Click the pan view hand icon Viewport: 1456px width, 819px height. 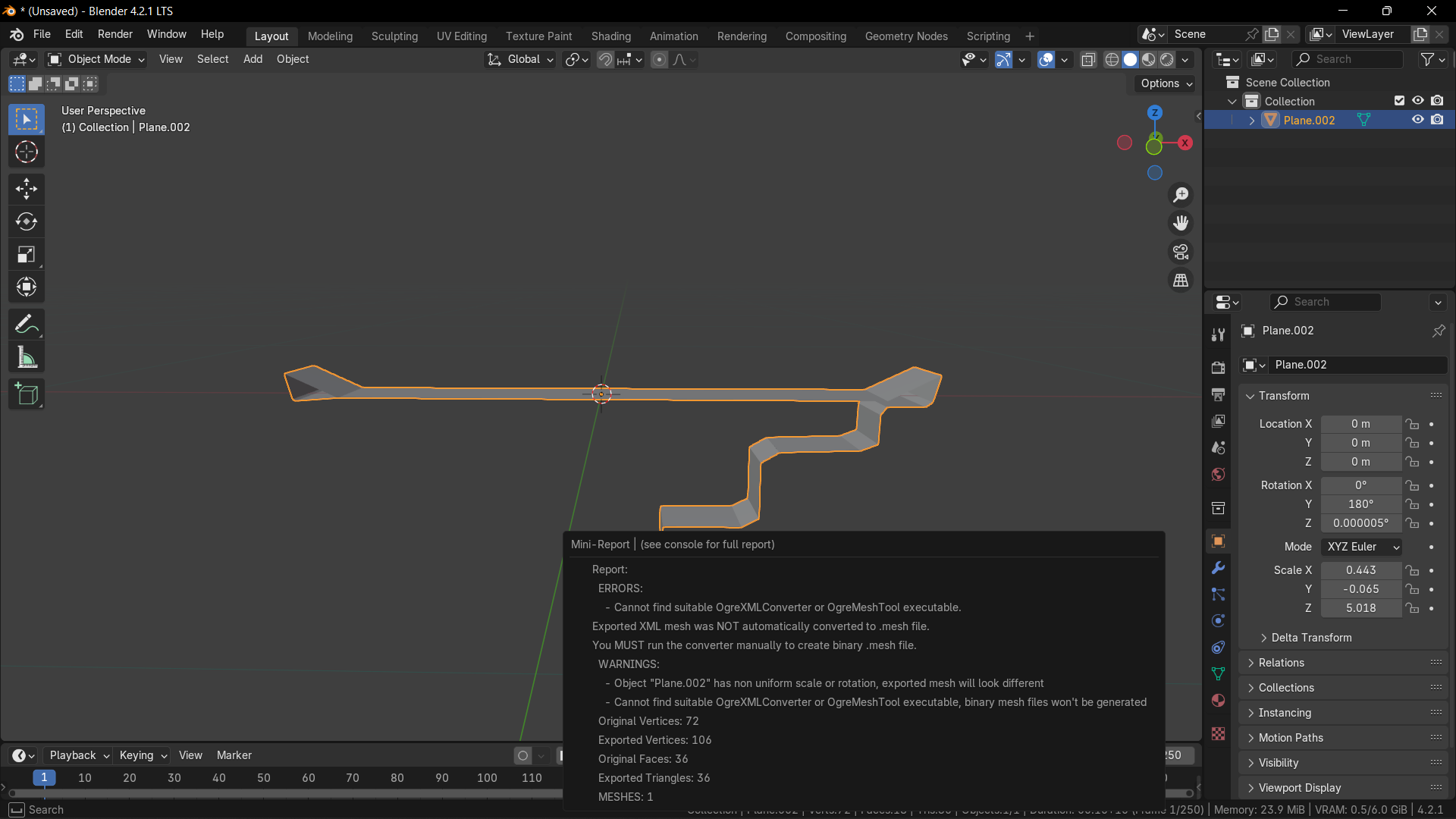click(1181, 223)
